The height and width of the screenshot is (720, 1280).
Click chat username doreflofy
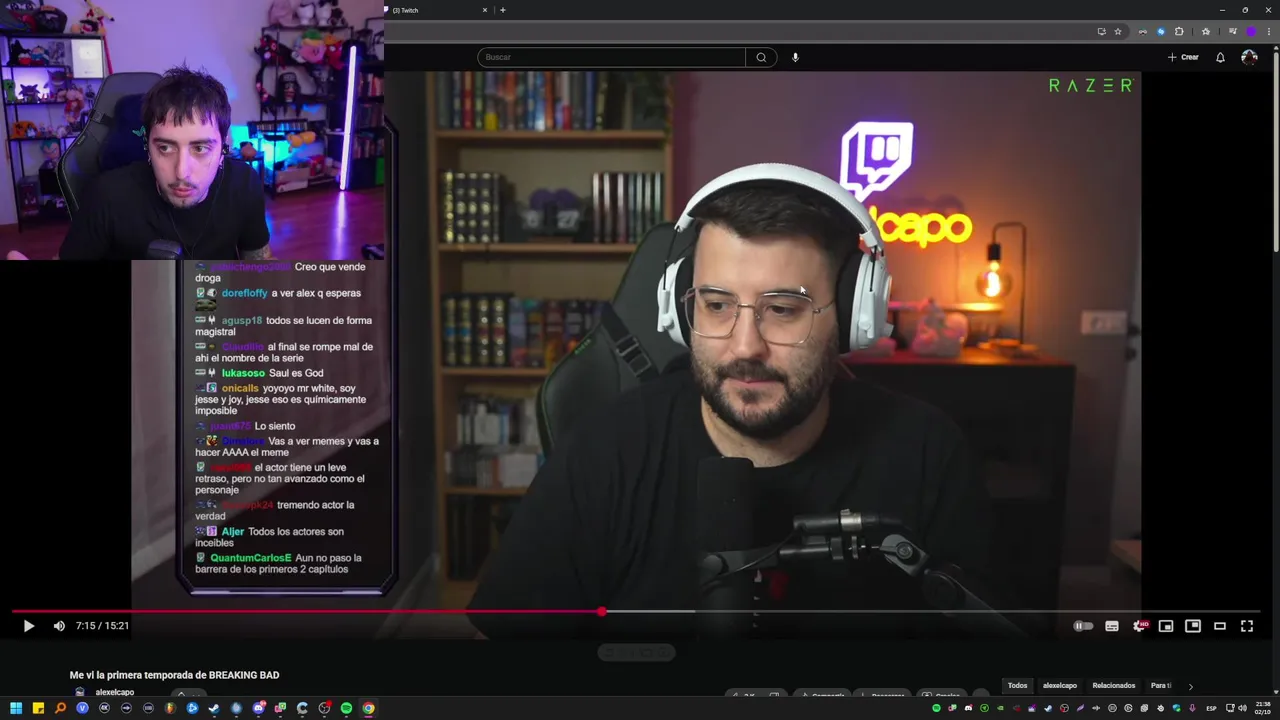pos(244,293)
